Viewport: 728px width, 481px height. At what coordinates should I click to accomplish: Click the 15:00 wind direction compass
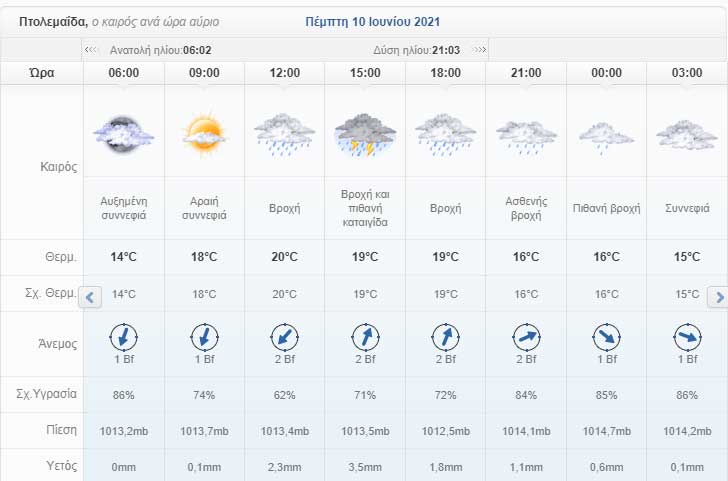pyautogui.click(x=365, y=336)
